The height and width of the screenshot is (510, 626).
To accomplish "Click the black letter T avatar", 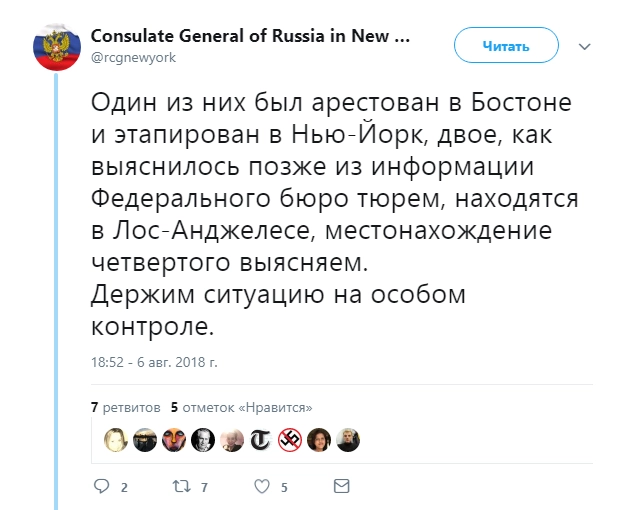I will pos(261,439).
